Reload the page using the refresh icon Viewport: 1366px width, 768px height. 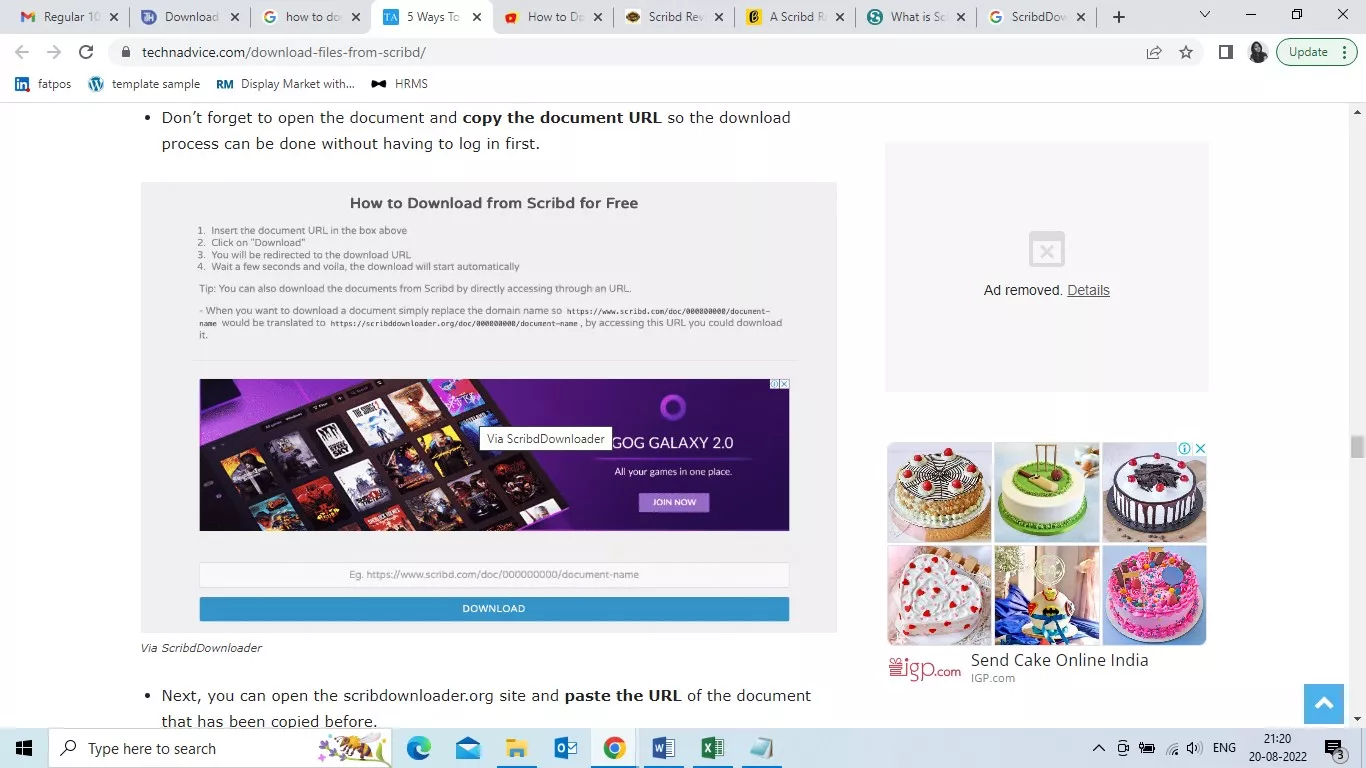tap(85, 52)
